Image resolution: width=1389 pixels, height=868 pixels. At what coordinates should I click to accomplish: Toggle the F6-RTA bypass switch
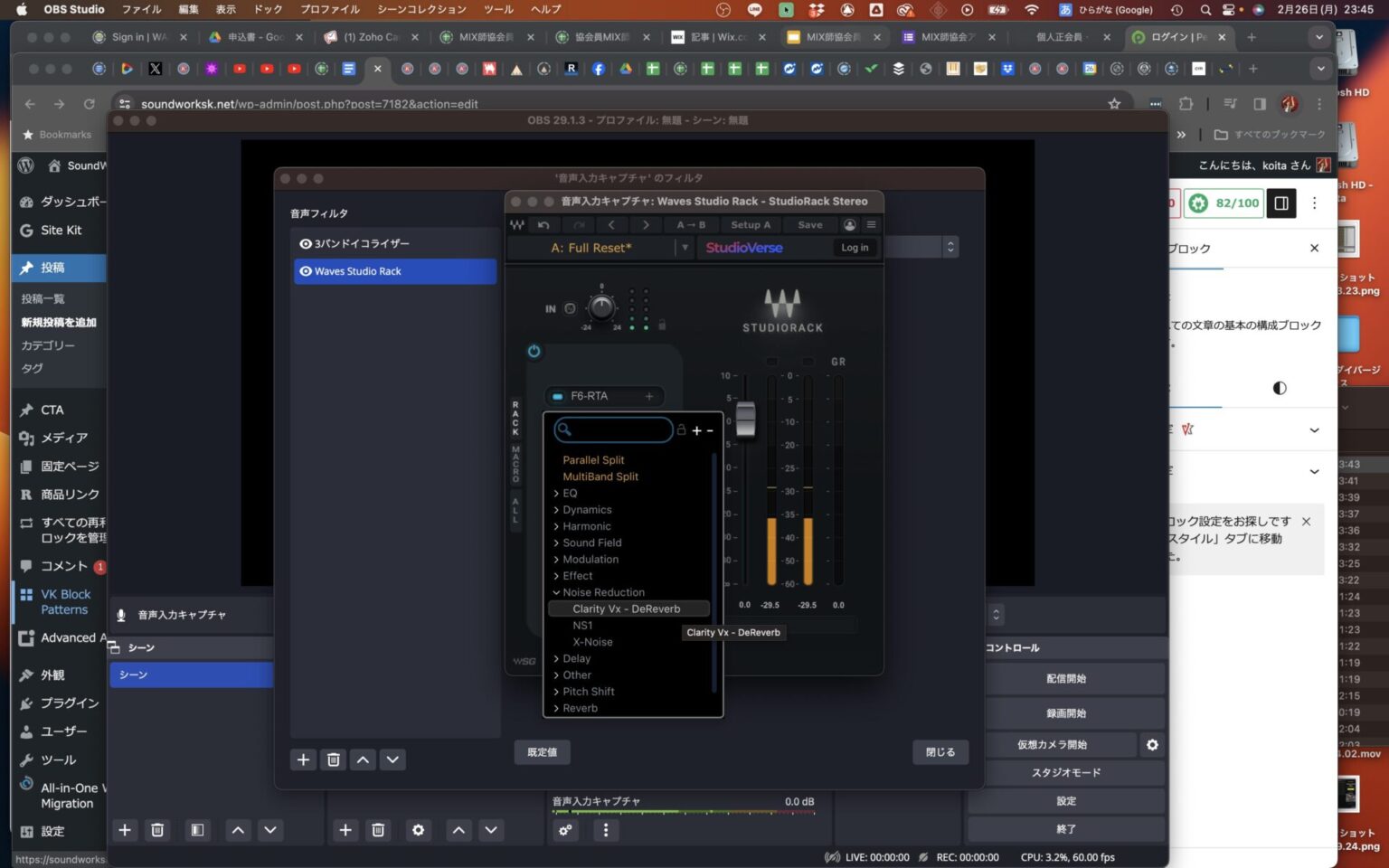coord(558,396)
